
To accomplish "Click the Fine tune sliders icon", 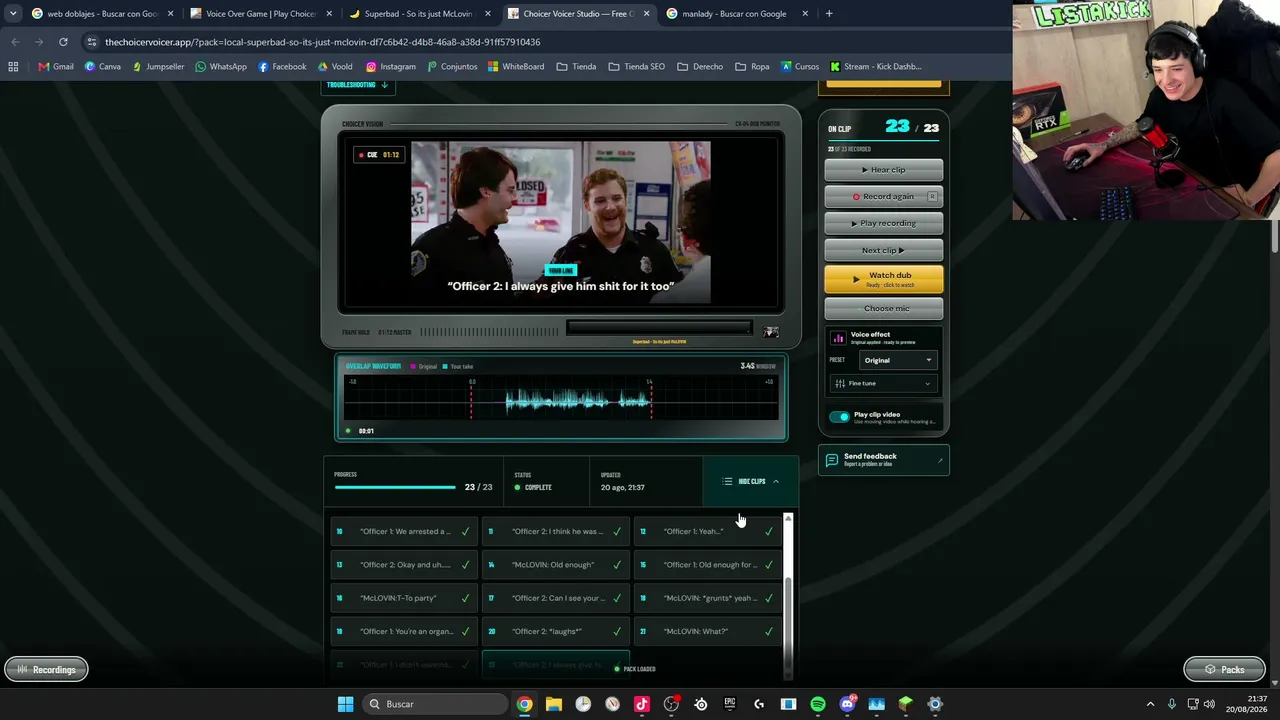I will (840, 384).
